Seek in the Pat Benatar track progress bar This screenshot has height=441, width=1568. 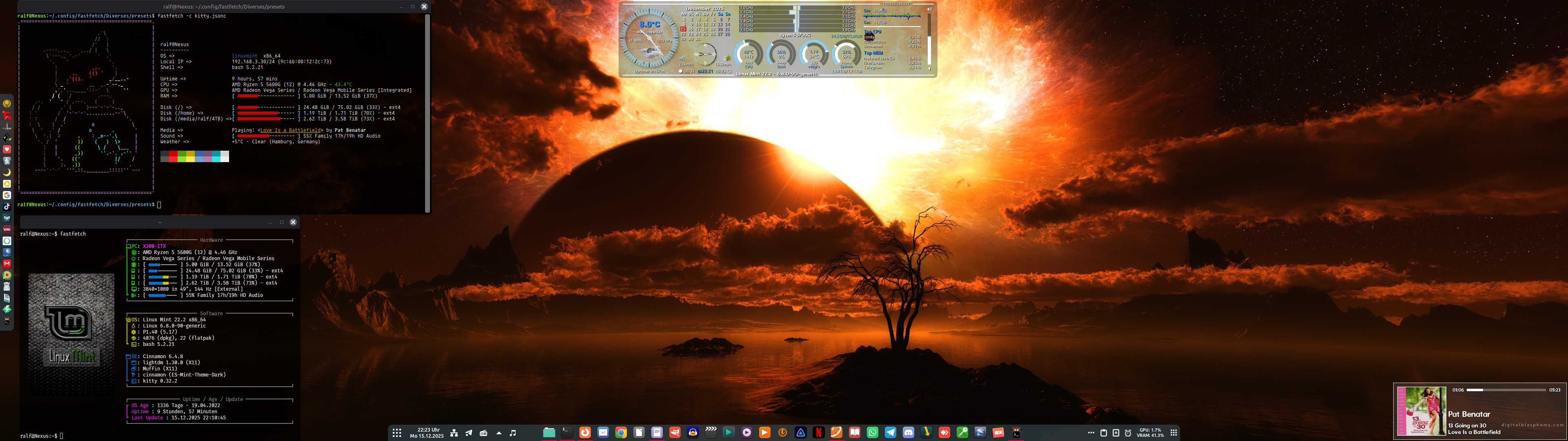click(x=1506, y=390)
